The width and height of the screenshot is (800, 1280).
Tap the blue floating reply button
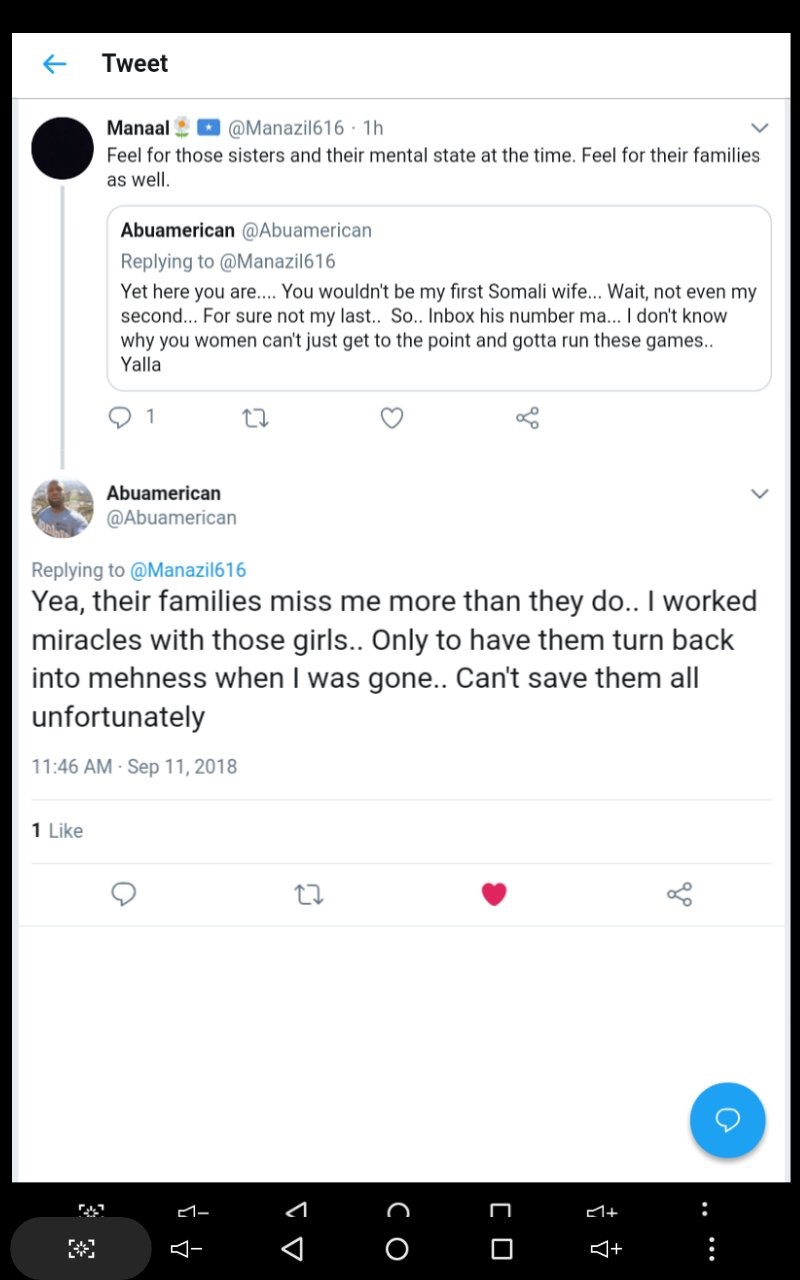(x=727, y=1120)
